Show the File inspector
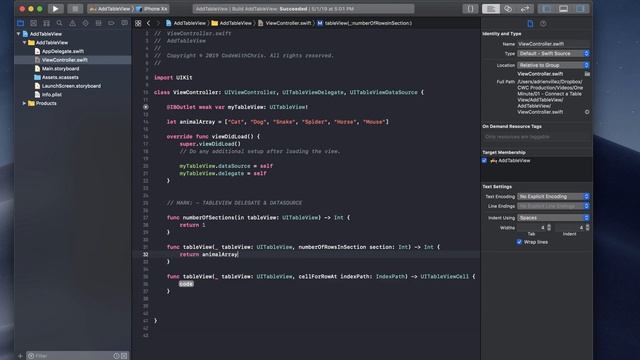This screenshot has width=640, height=360. coord(530,24)
